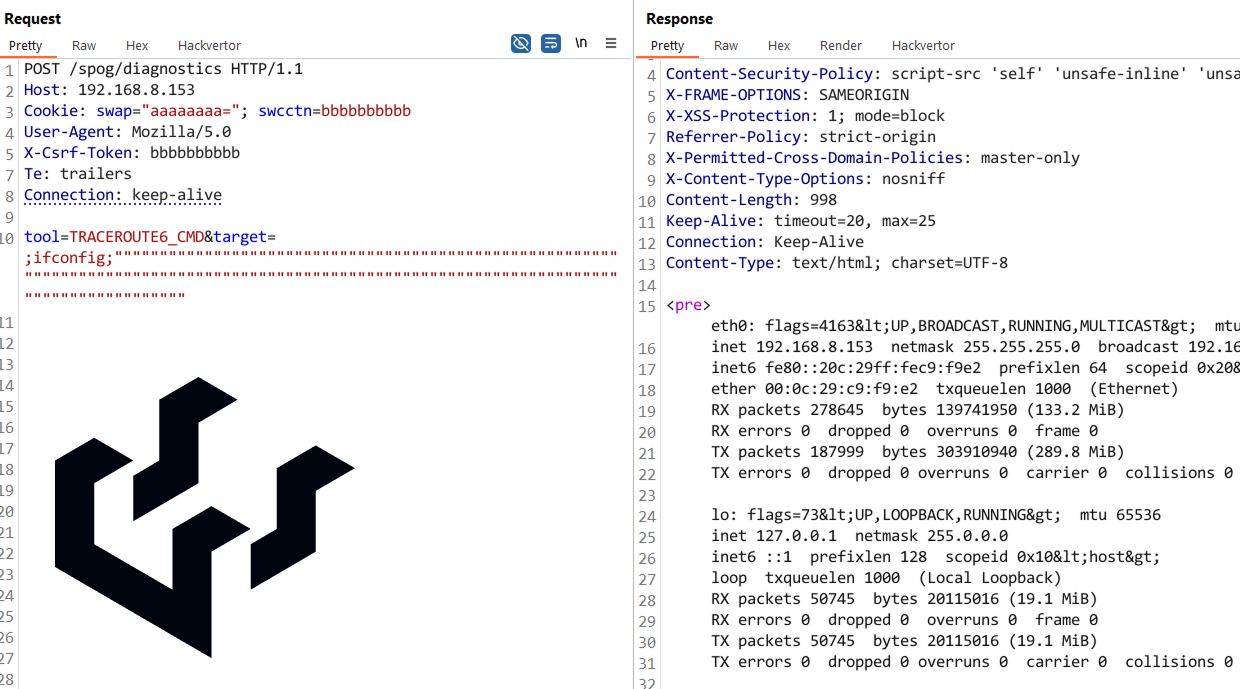The width and height of the screenshot is (1240, 689).
Task: Click the 'eth0: flags=4163' output line
Action: 975,326
